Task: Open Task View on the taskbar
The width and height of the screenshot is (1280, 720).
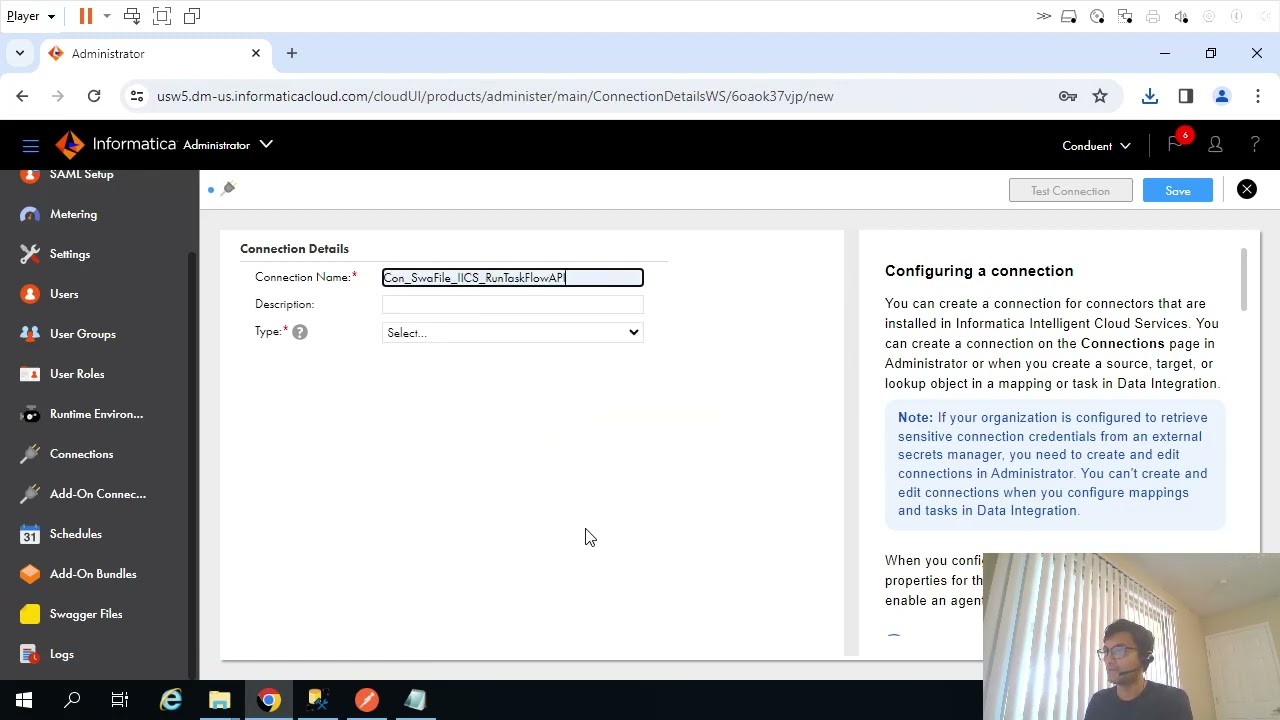Action: (120, 700)
